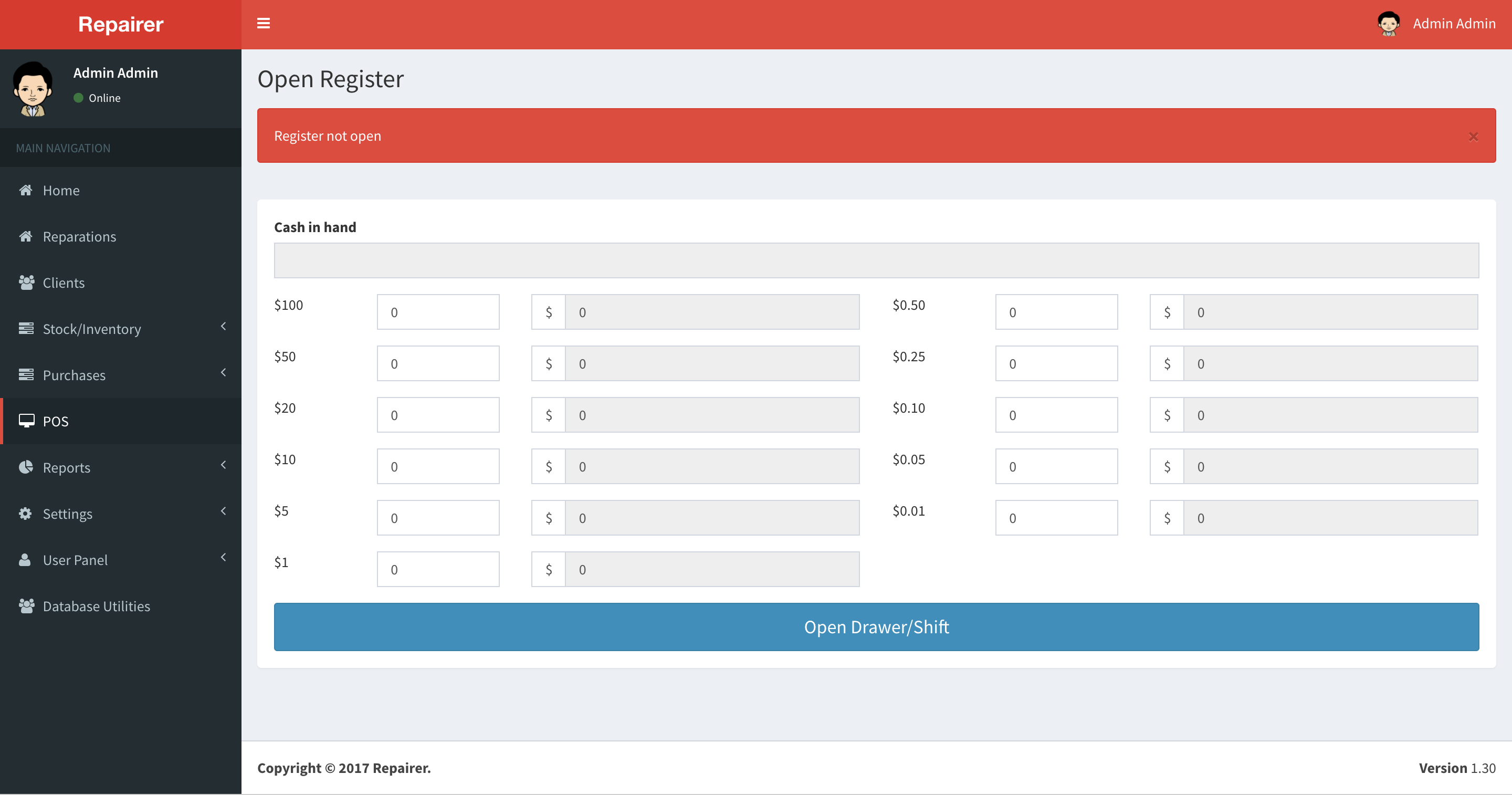Focus the $0.05 coin count input

pyautogui.click(x=1056, y=466)
